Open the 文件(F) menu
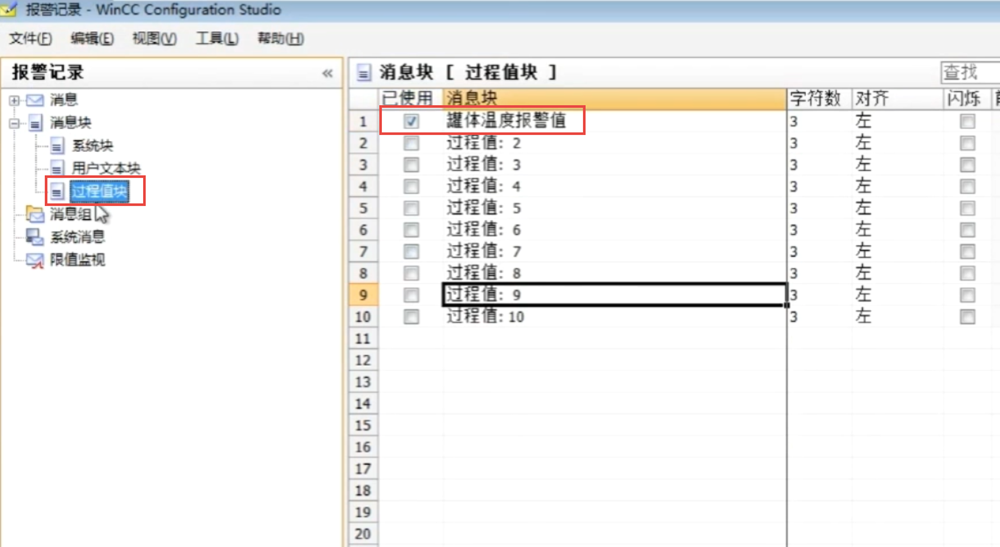Viewport: 1000px width, 547px height. [x=30, y=38]
